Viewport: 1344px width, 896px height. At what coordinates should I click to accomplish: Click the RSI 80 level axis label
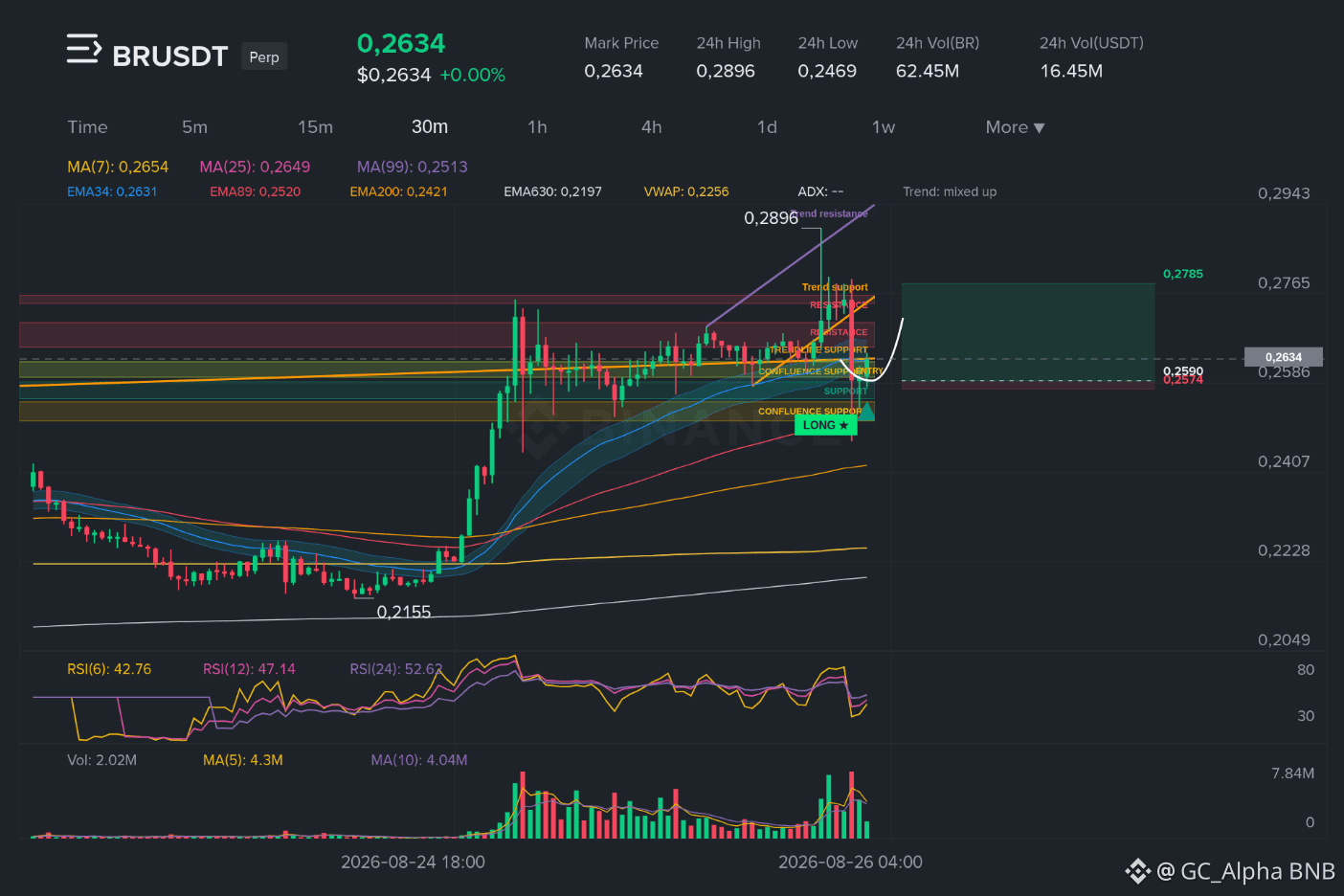(x=1306, y=670)
